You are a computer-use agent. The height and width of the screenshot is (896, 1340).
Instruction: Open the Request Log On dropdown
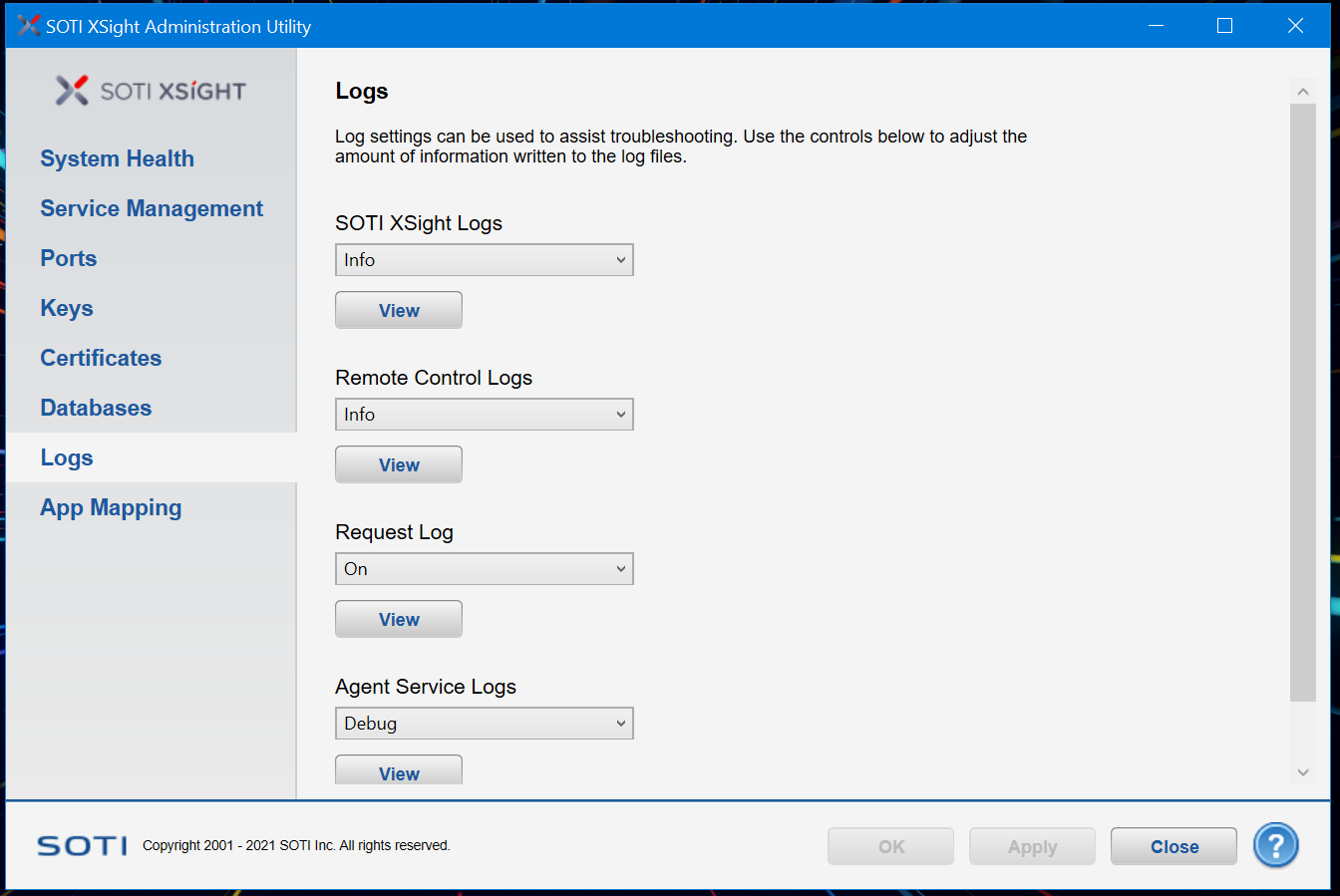485,569
